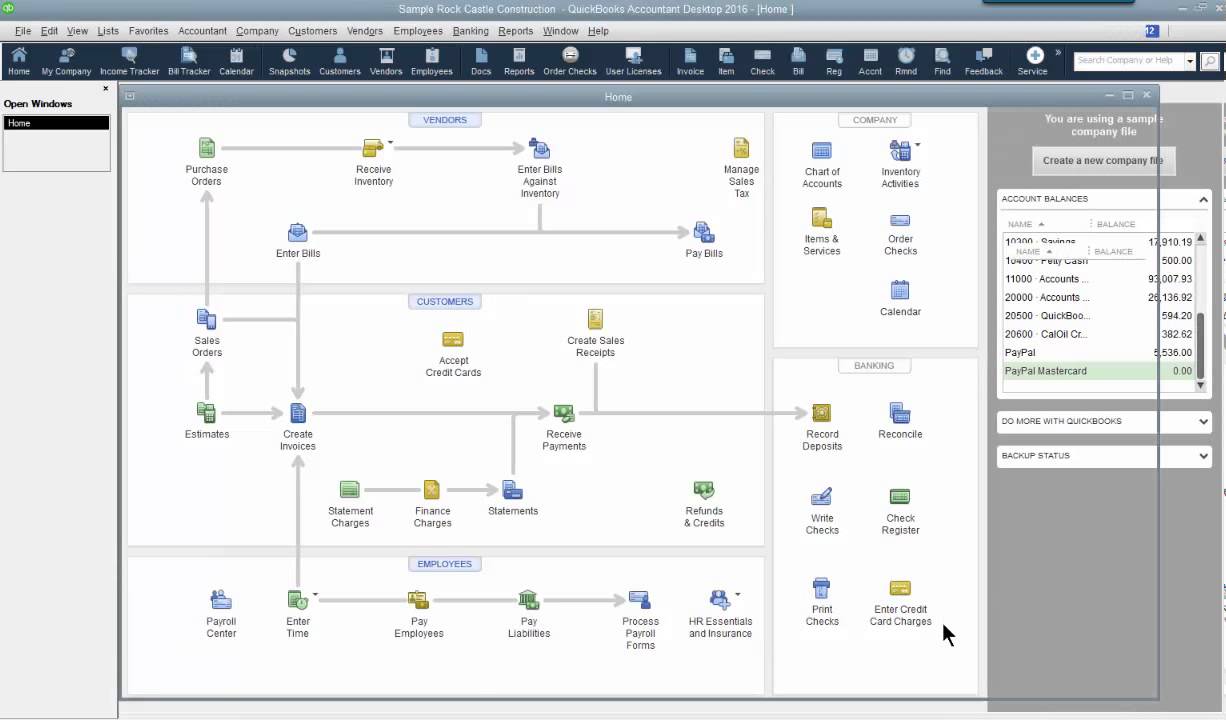The image size is (1226, 720).
Task: Click the Receive Inventory icon
Action: (x=372, y=149)
